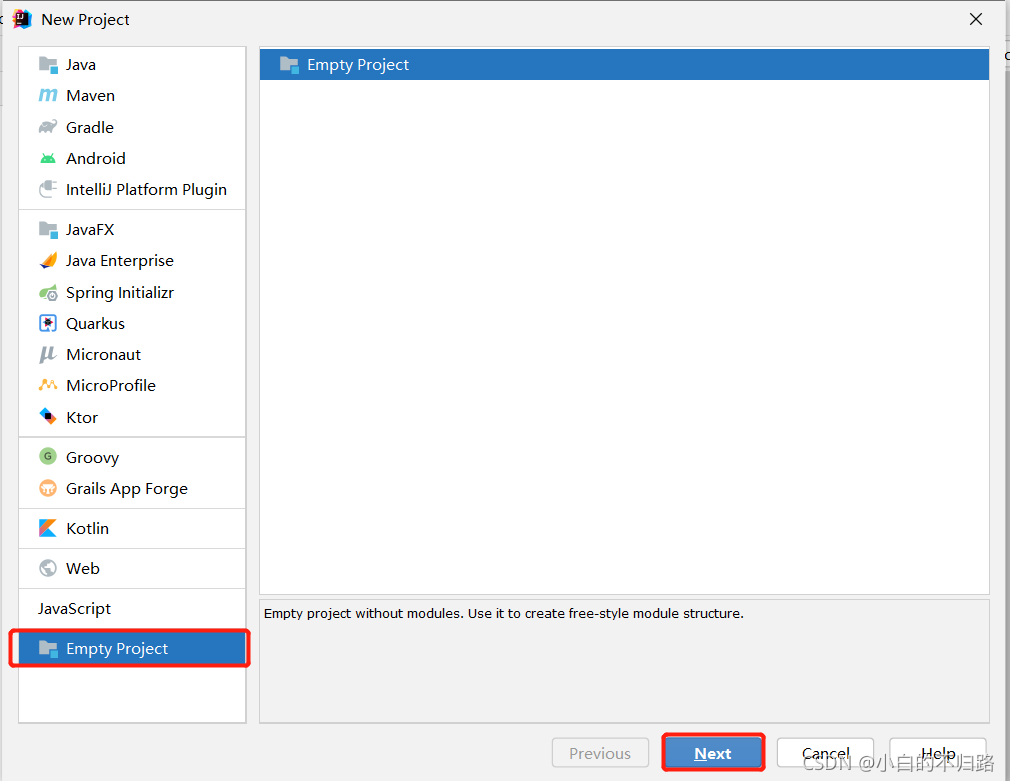This screenshot has width=1010, height=781.
Task: Click Next to continue
Action: [713, 753]
